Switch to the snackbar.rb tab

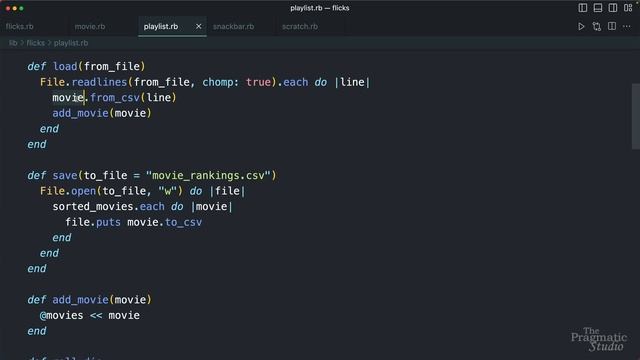click(x=233, y=27)
